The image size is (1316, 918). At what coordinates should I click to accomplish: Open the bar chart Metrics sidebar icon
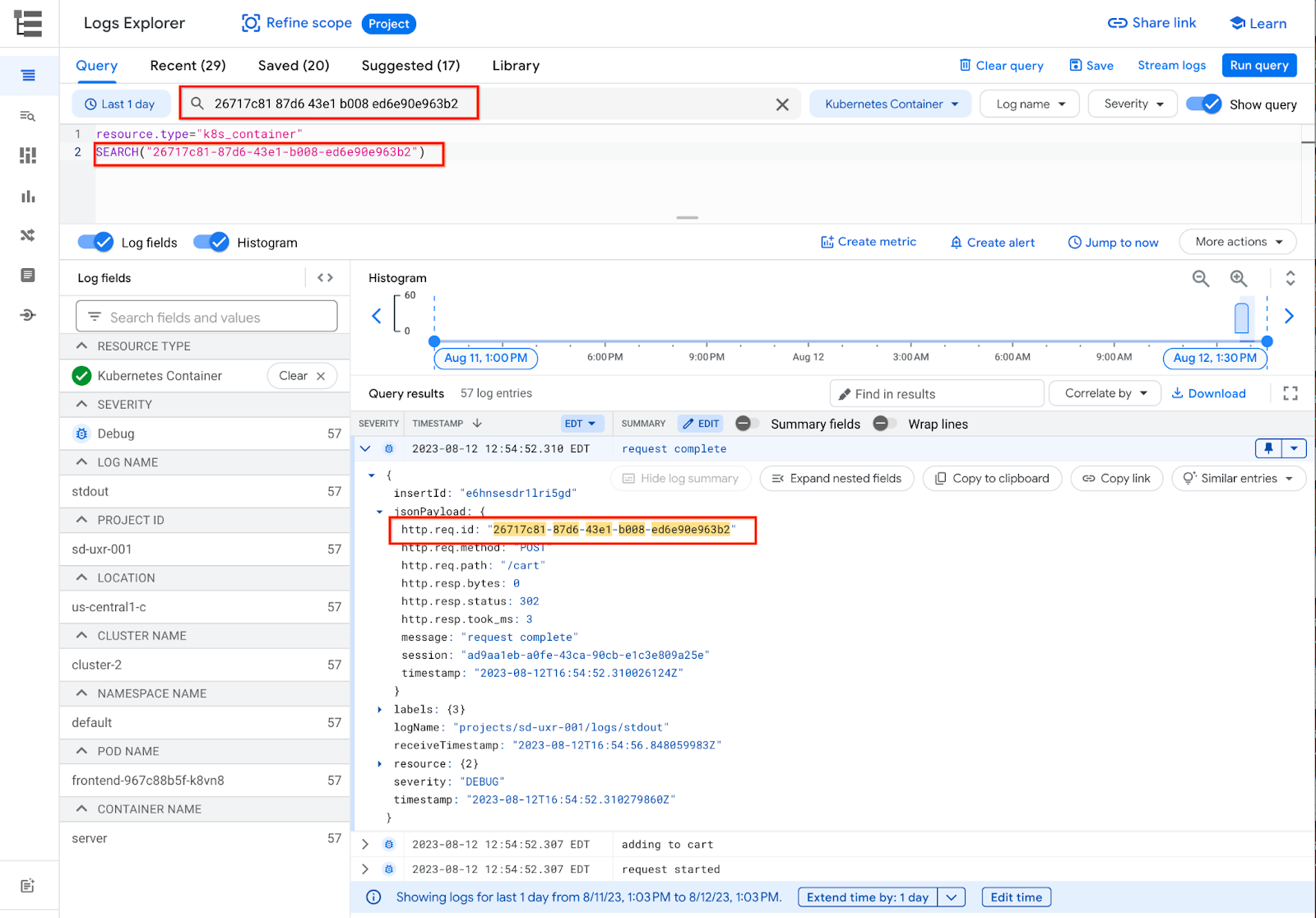28,196
